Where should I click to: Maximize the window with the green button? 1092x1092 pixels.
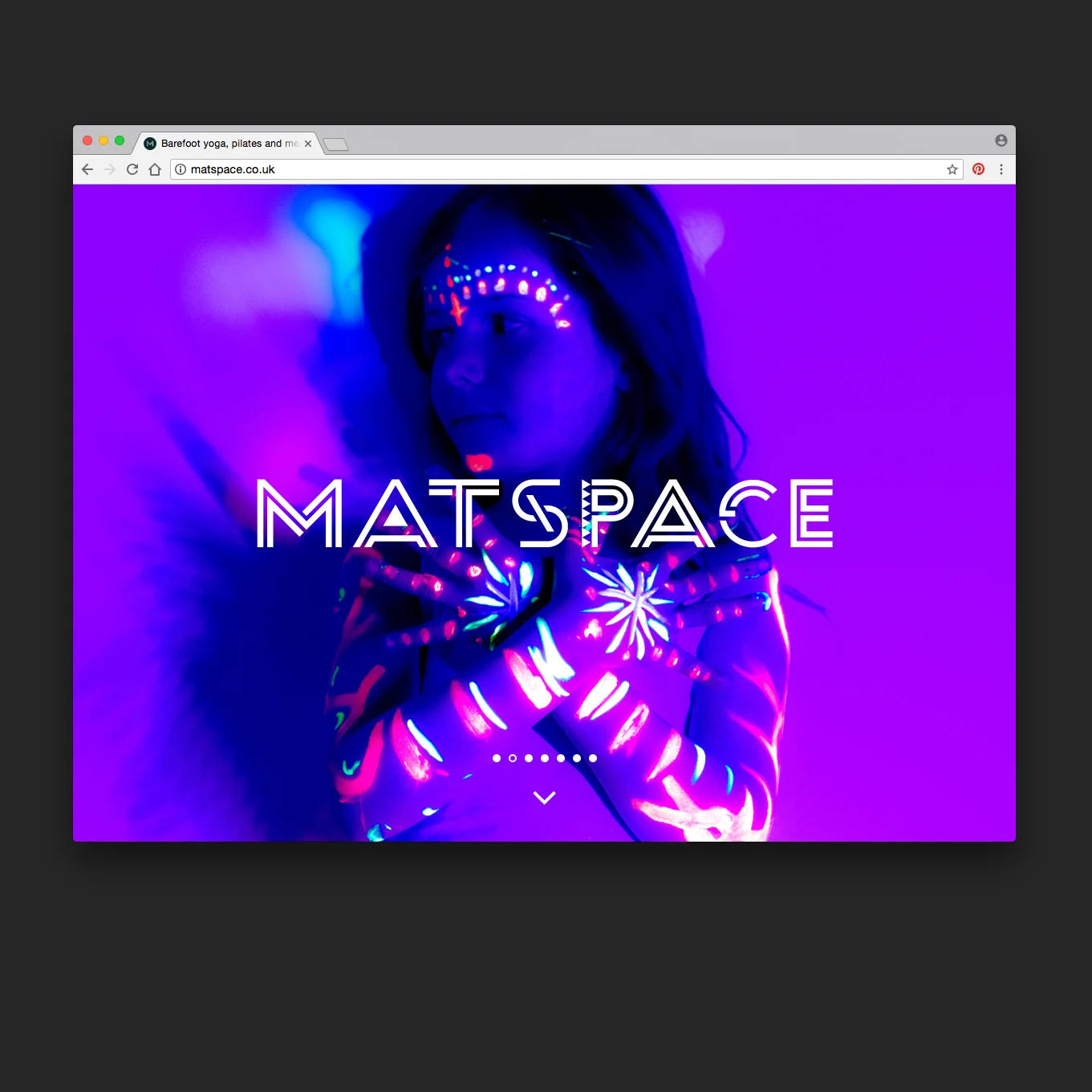click(x=120, y=140)
